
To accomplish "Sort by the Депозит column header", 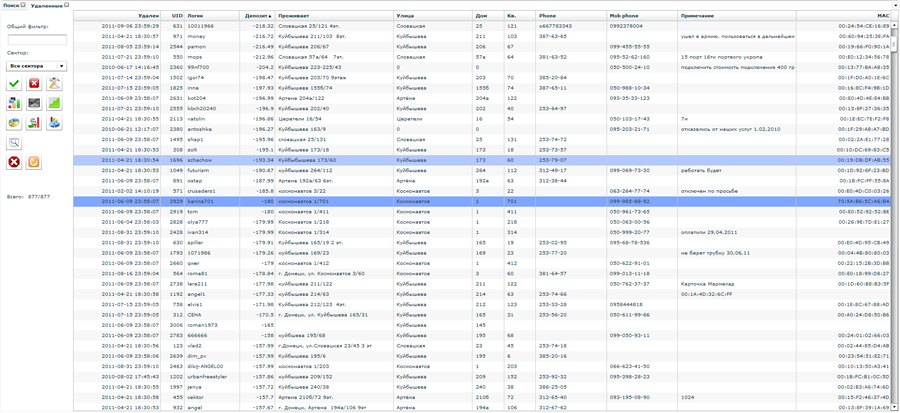I will [x=257, y=16].
